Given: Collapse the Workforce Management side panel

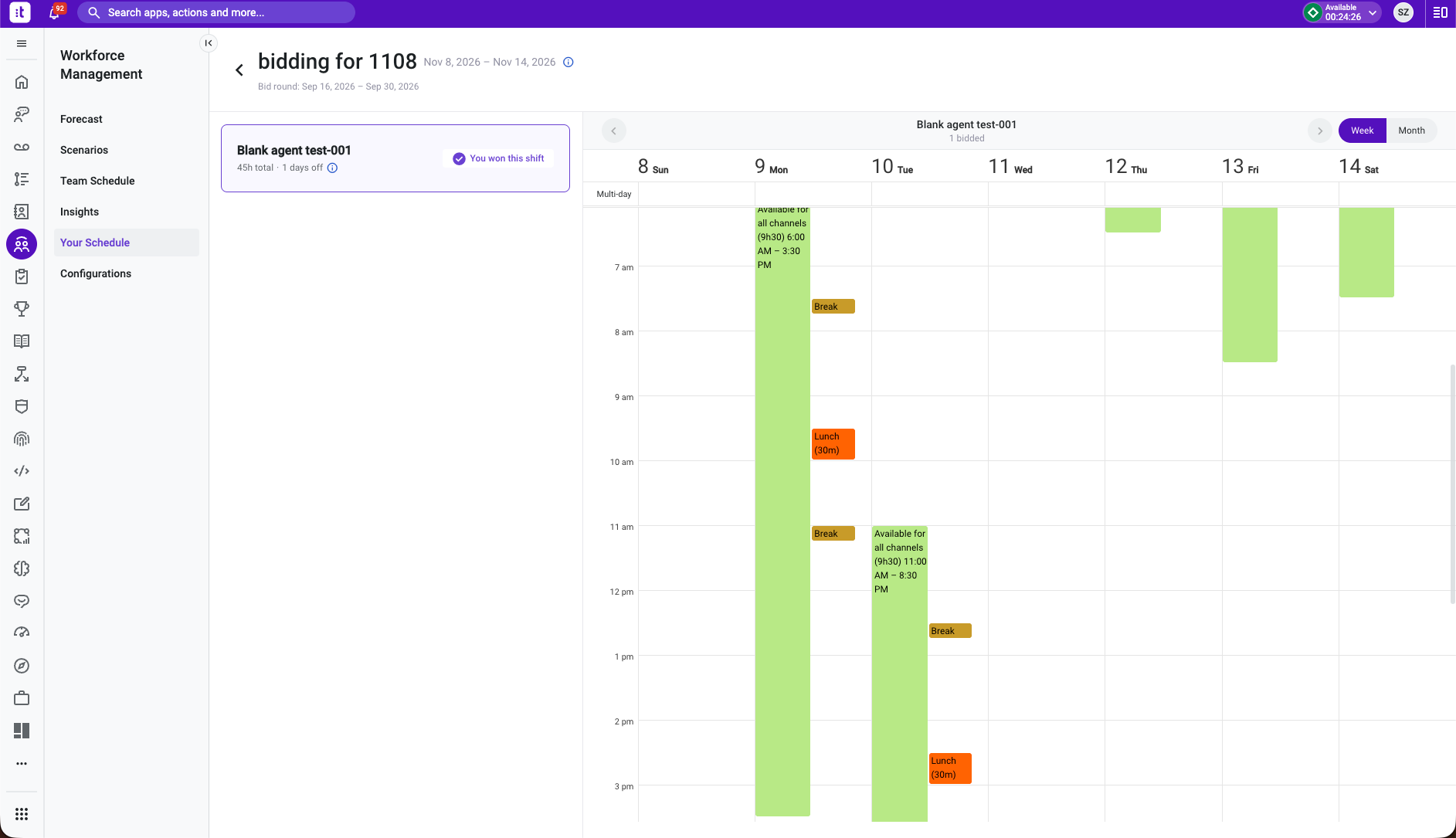Looking at the screenshot, I should click(x=209, y=43).
